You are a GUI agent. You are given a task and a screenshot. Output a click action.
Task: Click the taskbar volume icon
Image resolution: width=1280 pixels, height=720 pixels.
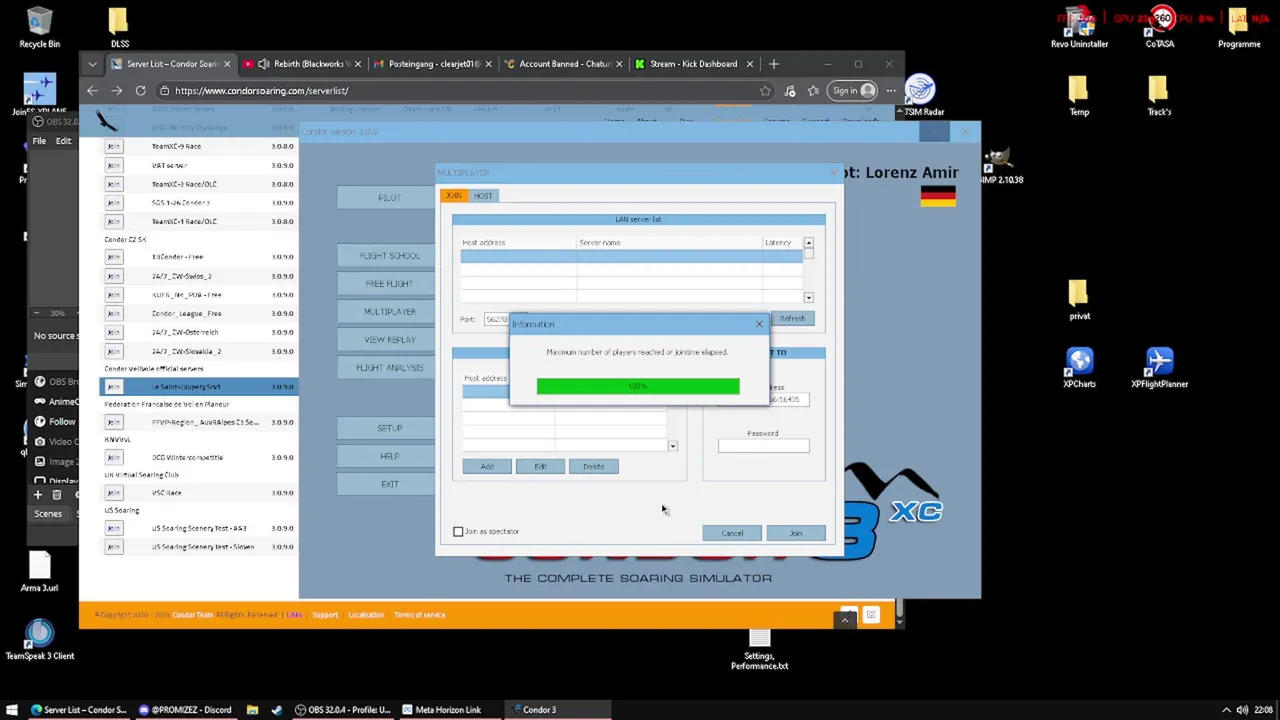pos(1241,710)
